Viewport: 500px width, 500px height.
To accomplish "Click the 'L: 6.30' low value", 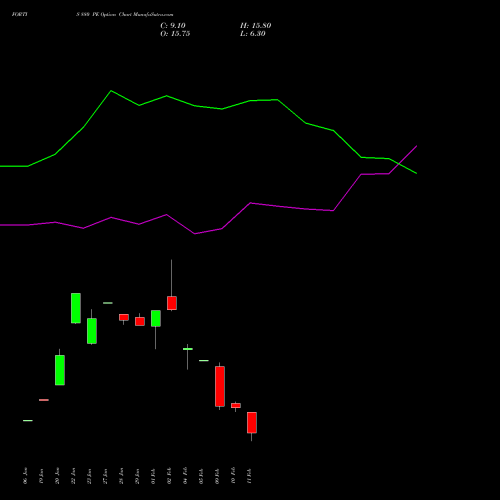I will 253,34.
